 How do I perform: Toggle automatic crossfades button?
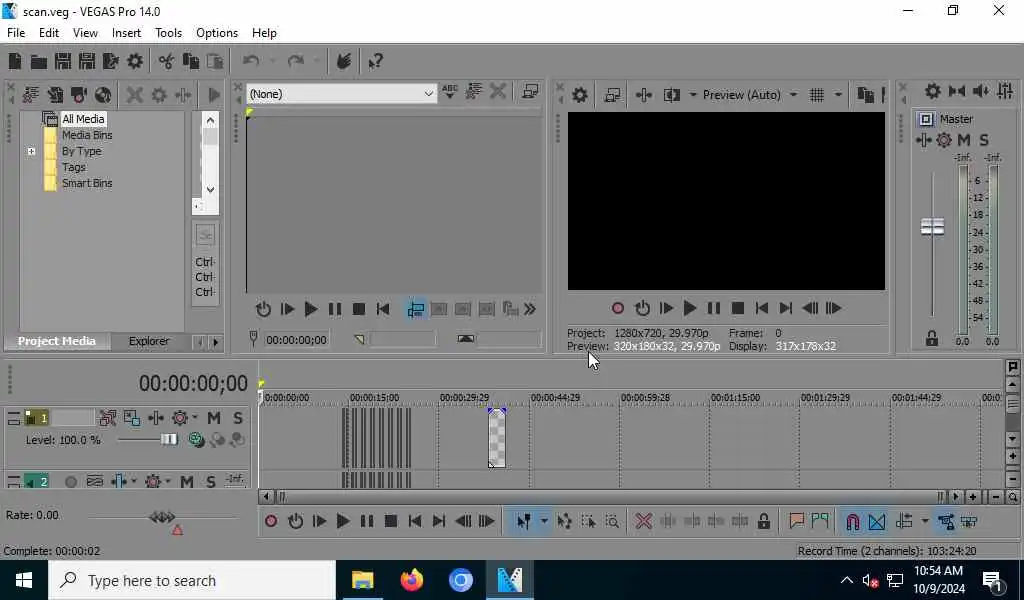[x=877, y=522]
